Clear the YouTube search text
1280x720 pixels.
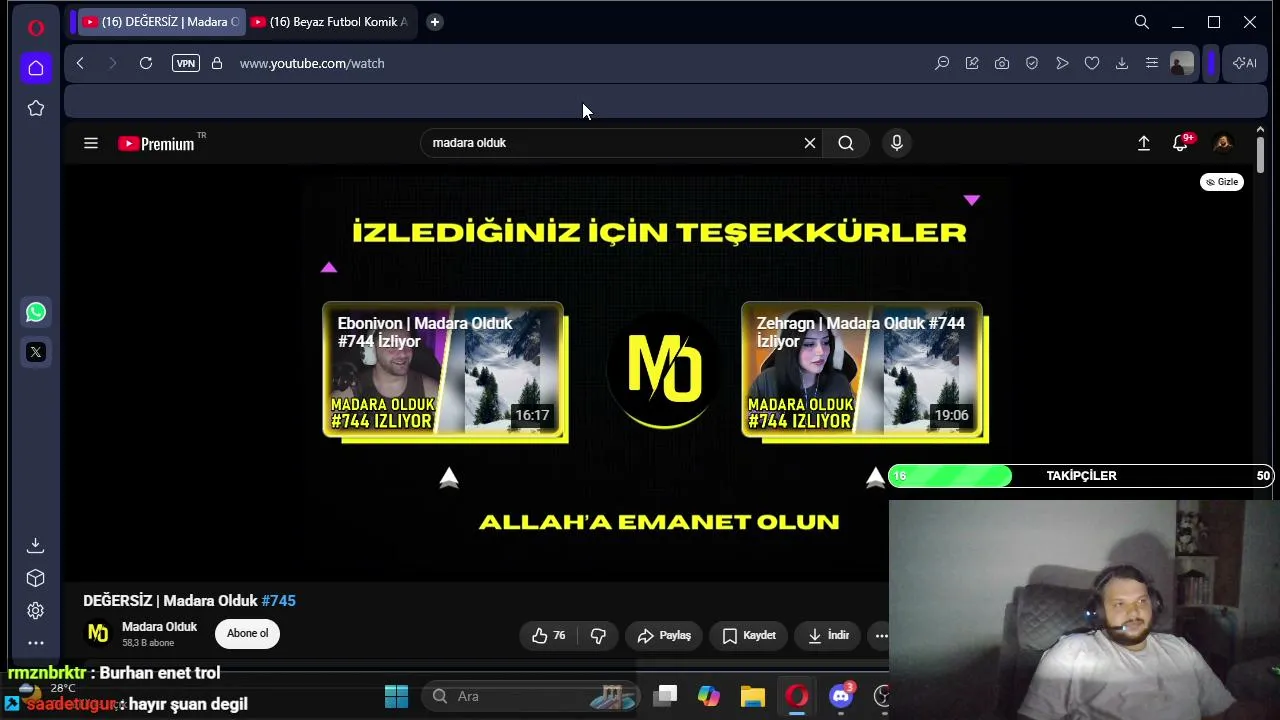click(810, 143)
